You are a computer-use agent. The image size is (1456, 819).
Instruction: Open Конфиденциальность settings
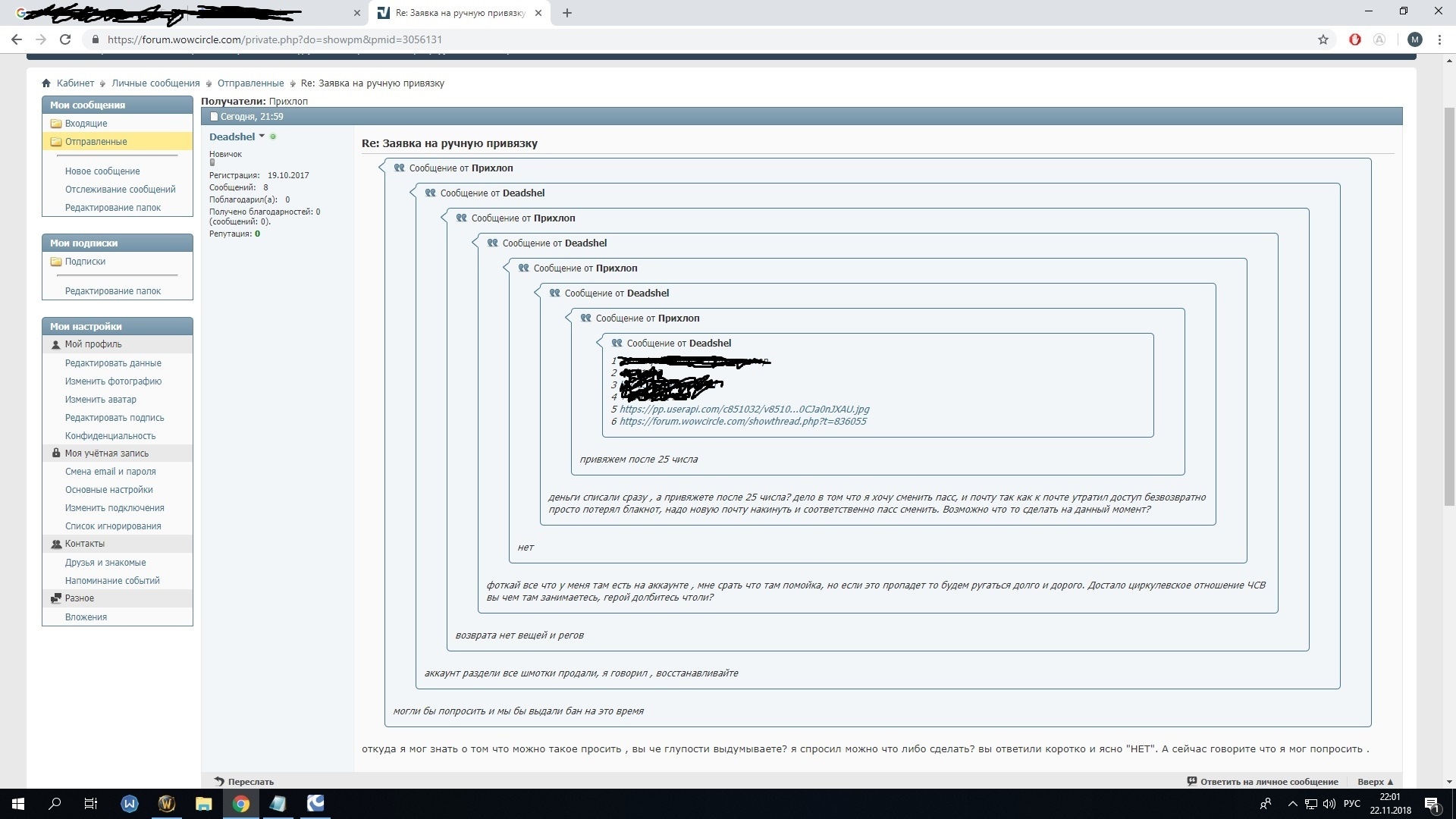(110, 436)
